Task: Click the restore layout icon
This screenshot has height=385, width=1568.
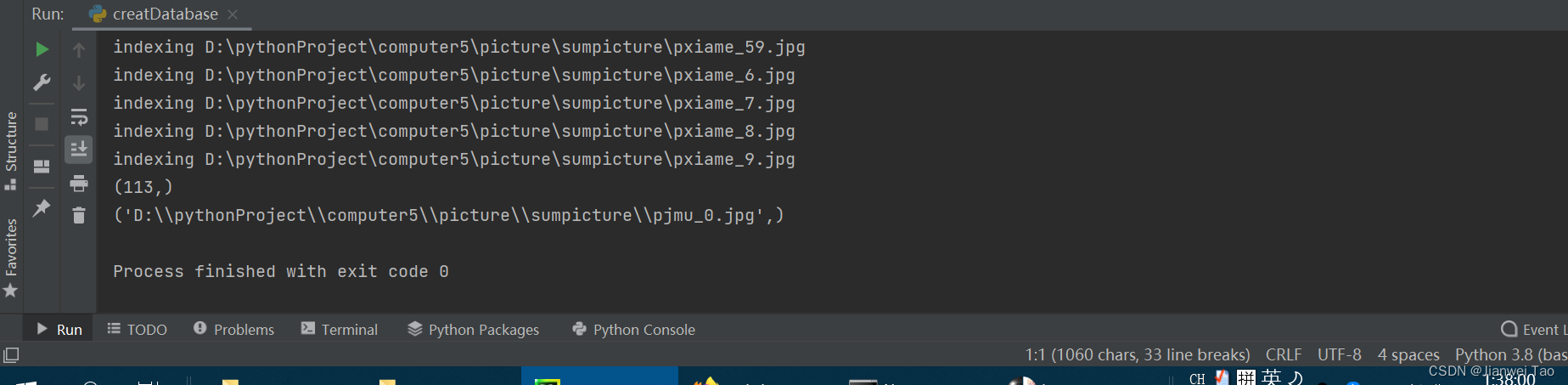Action: click(x=42, y=166)
